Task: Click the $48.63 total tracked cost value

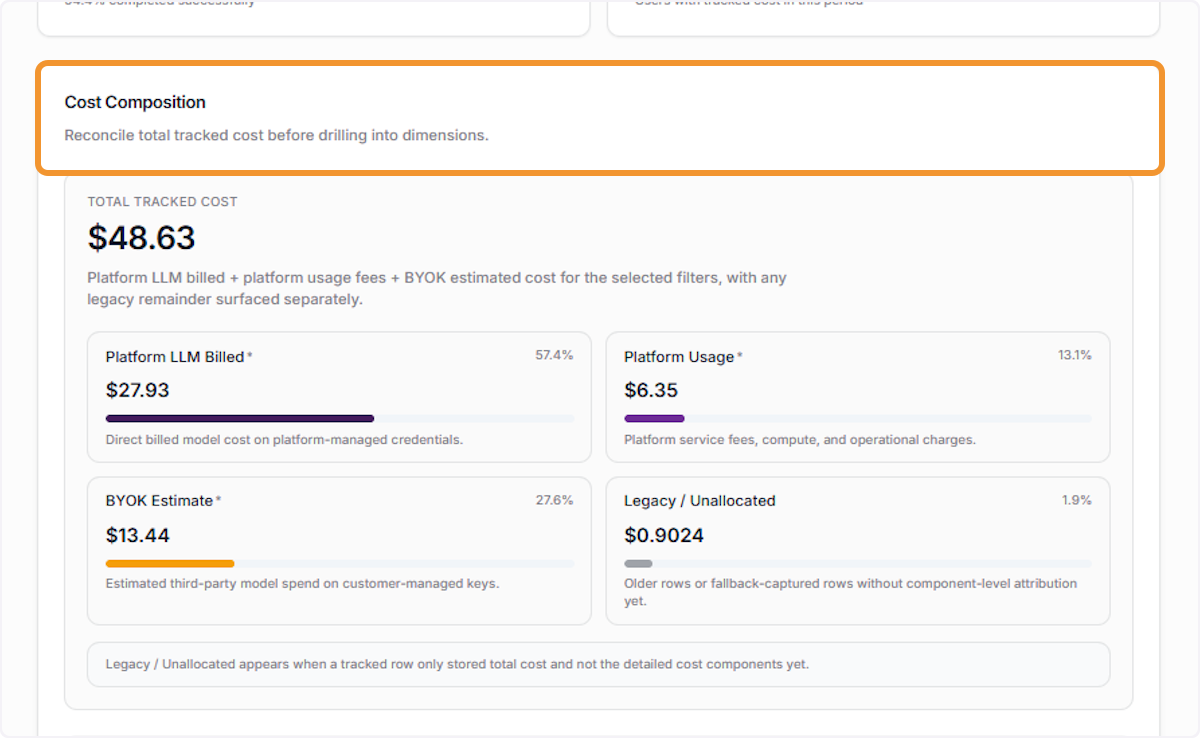Action: pyautogui.click(x=141, y=238)
